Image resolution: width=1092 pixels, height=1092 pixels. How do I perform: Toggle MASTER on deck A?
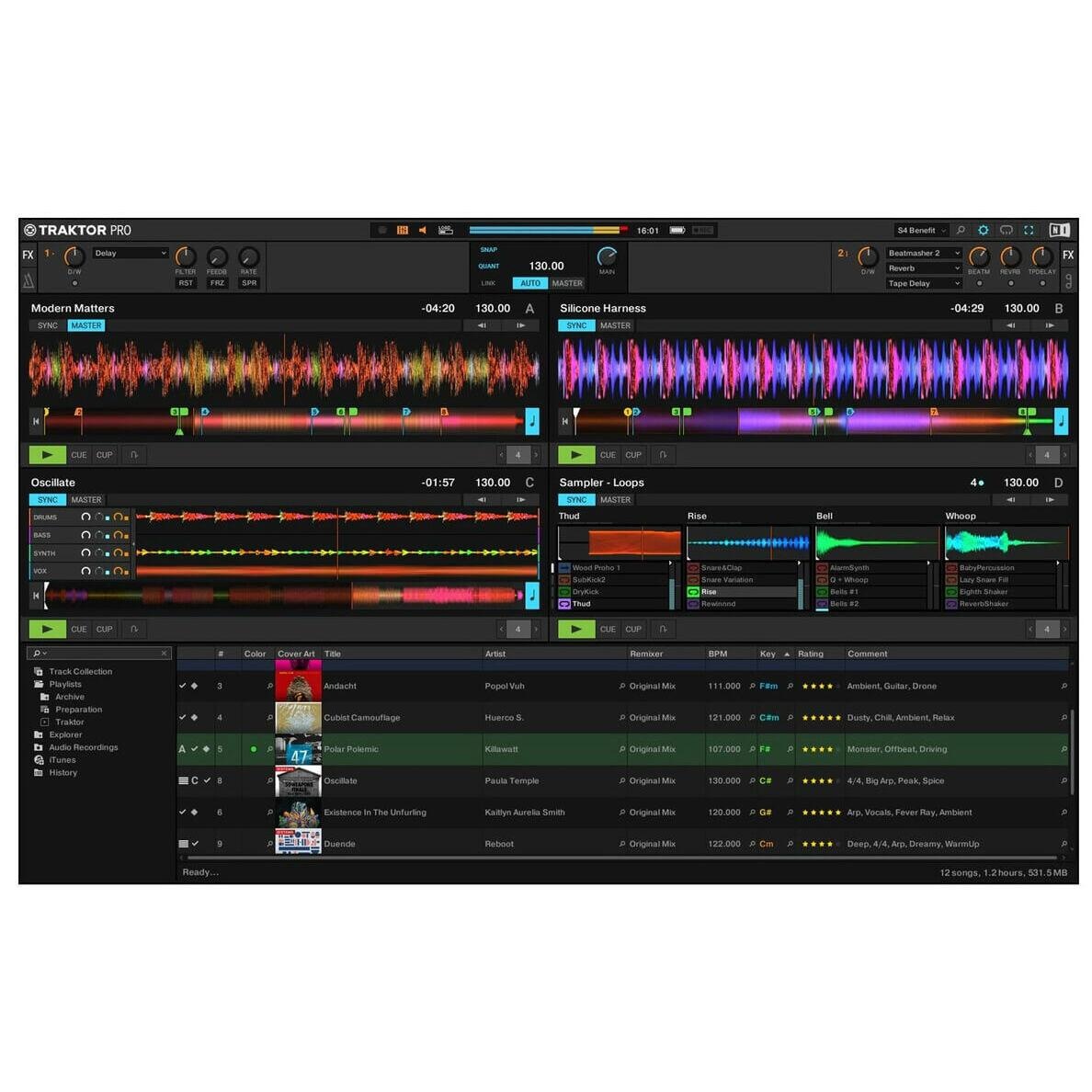[x=86, y=325]
